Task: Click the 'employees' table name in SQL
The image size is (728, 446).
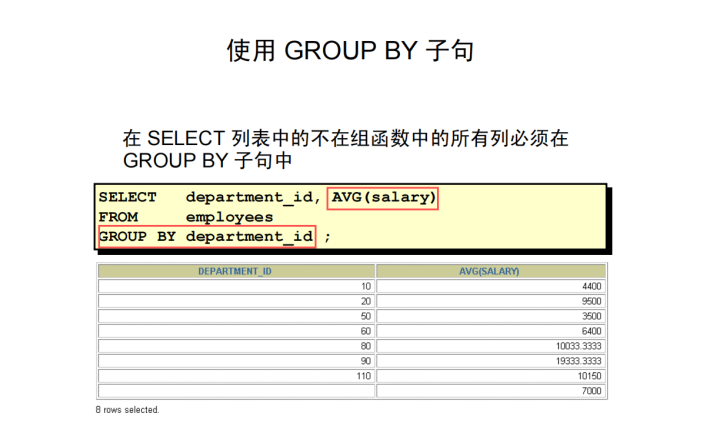Action: pos(229,217)
